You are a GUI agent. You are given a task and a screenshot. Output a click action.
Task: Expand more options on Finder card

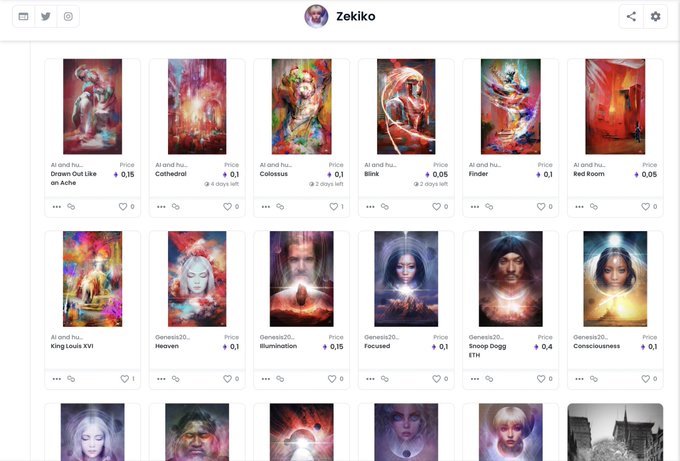475,207
